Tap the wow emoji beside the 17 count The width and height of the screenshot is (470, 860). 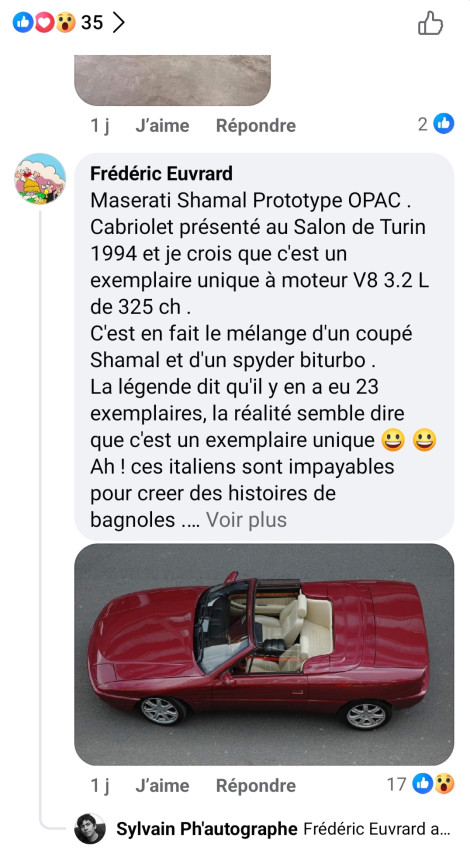coord(444,784)
